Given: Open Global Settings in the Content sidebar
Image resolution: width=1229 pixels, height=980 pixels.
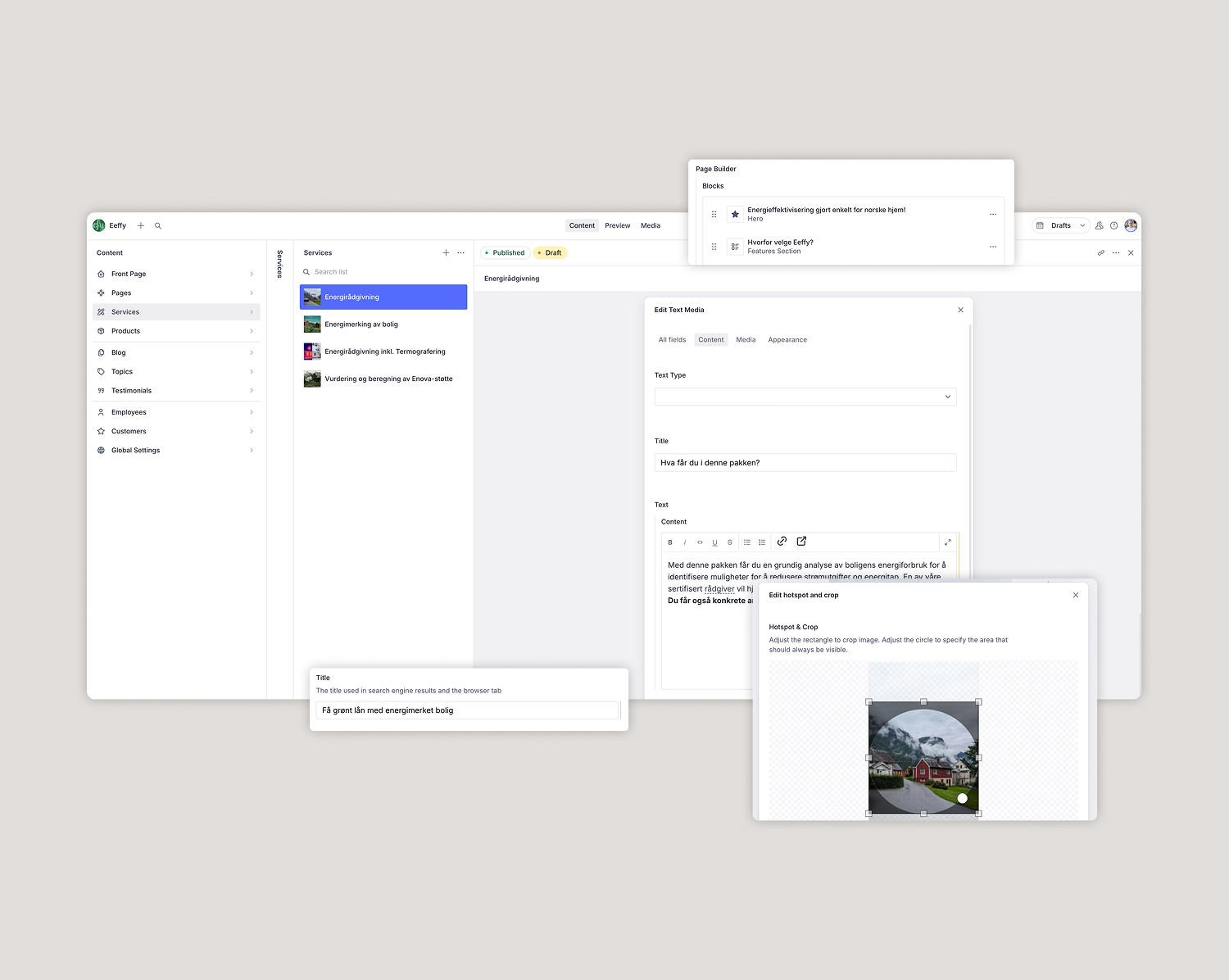Looking at the screenshot, I should coord(176,451).
